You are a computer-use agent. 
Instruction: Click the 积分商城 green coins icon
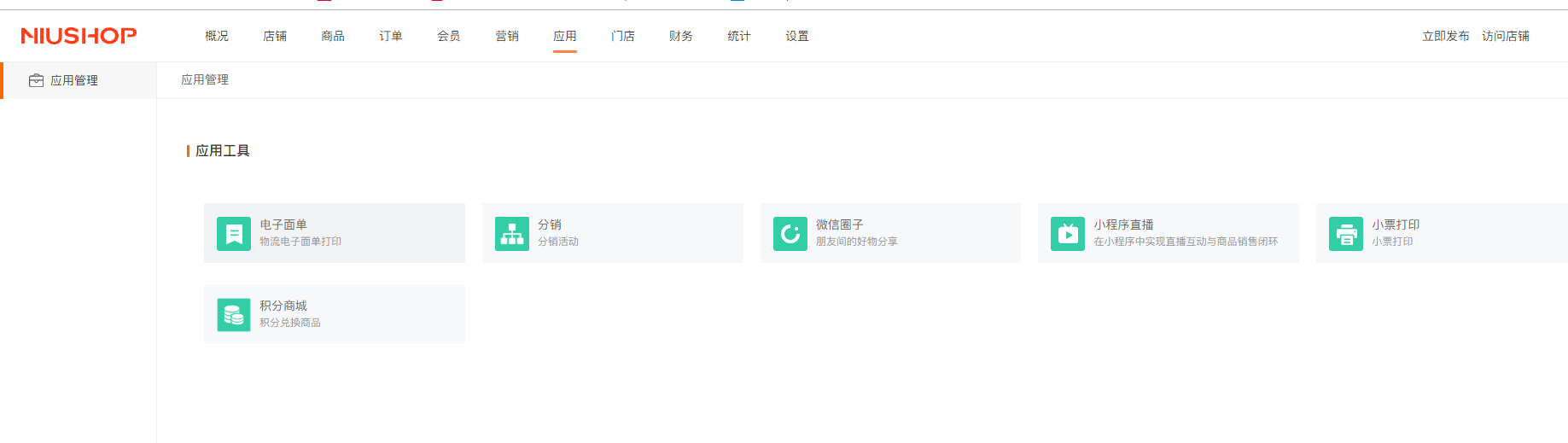[x=234, y=314]
